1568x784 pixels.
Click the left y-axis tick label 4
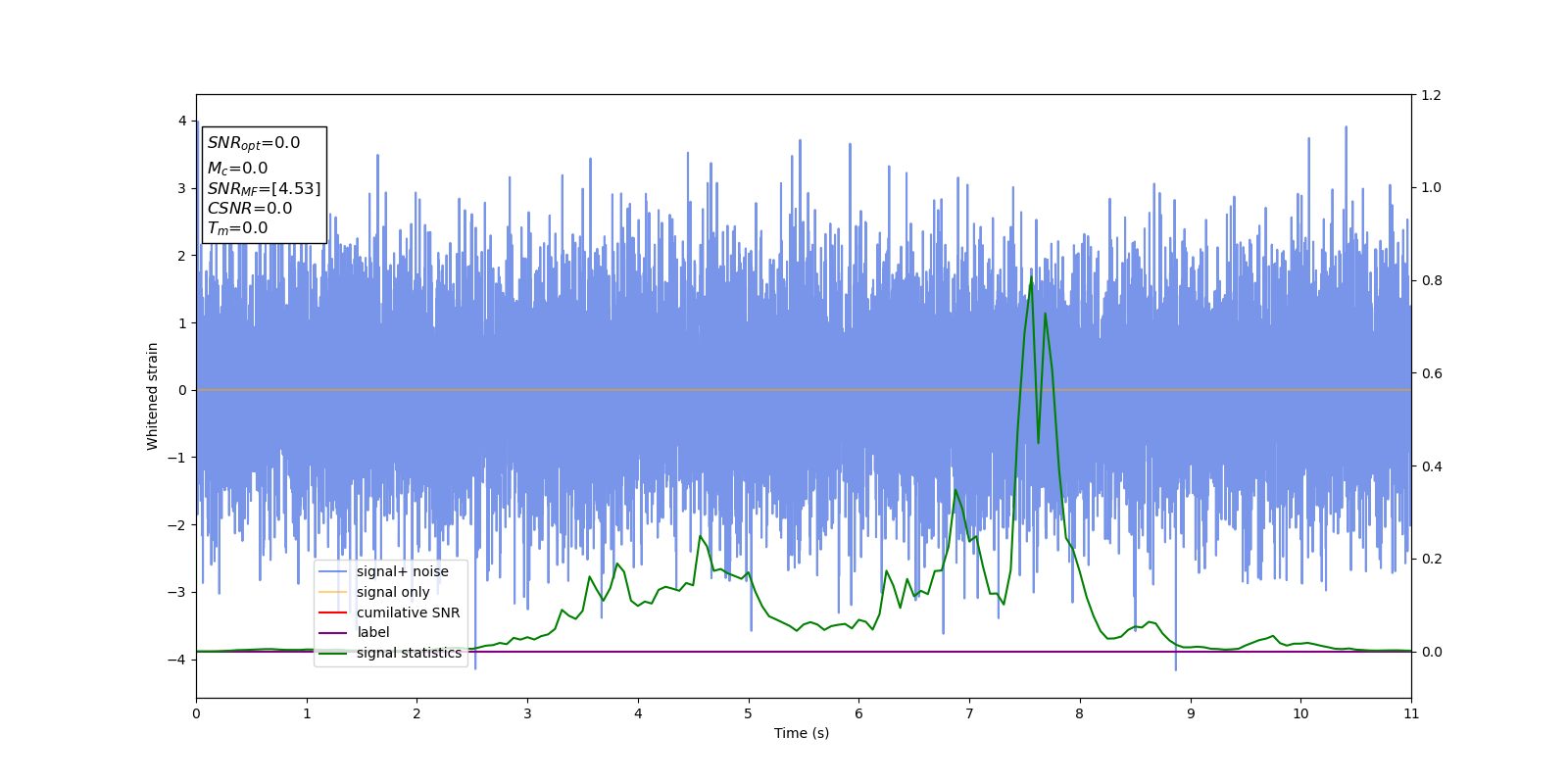pyautogui.click(x=182, y=121)
